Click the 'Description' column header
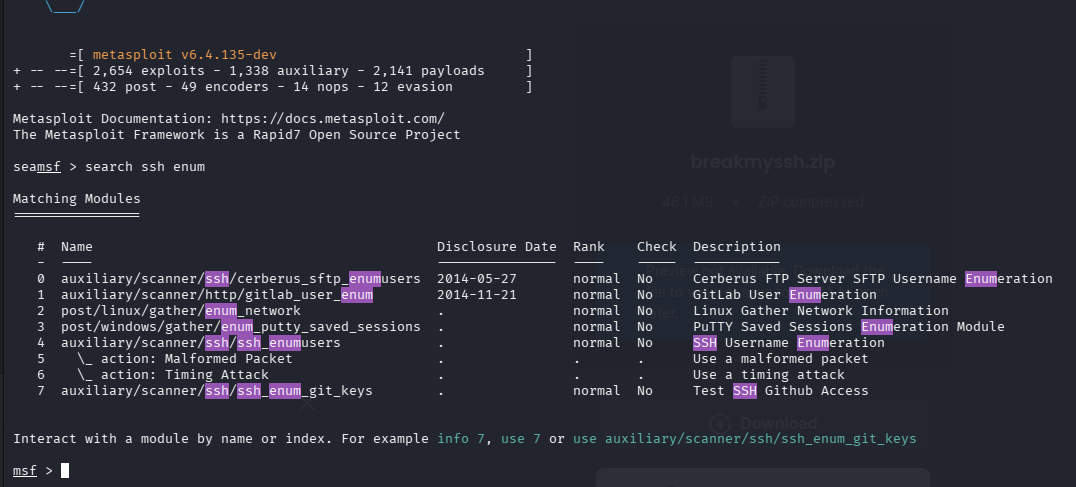The image size is (1076, 487). click(736, 247)
